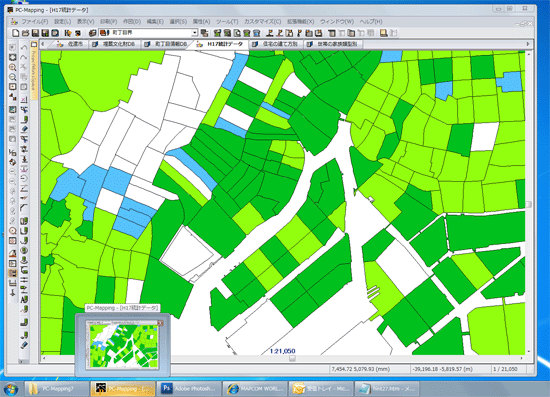550x397 pixels.
Task: Click the first Save disk icon
Action: point(35,33)
